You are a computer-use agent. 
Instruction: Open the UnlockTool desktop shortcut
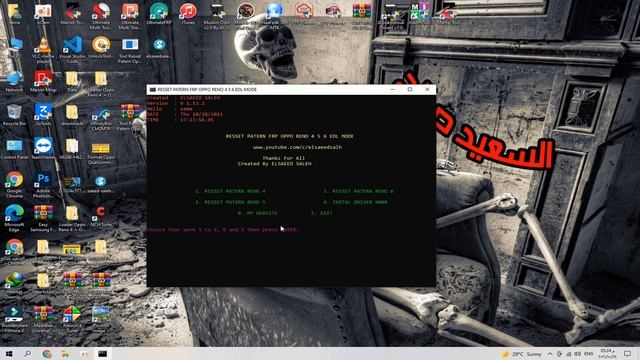[101, 48]
